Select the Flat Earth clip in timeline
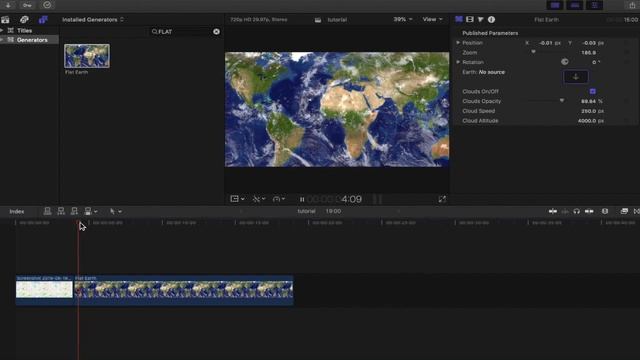The image size is (640, 360). point(184,290)
